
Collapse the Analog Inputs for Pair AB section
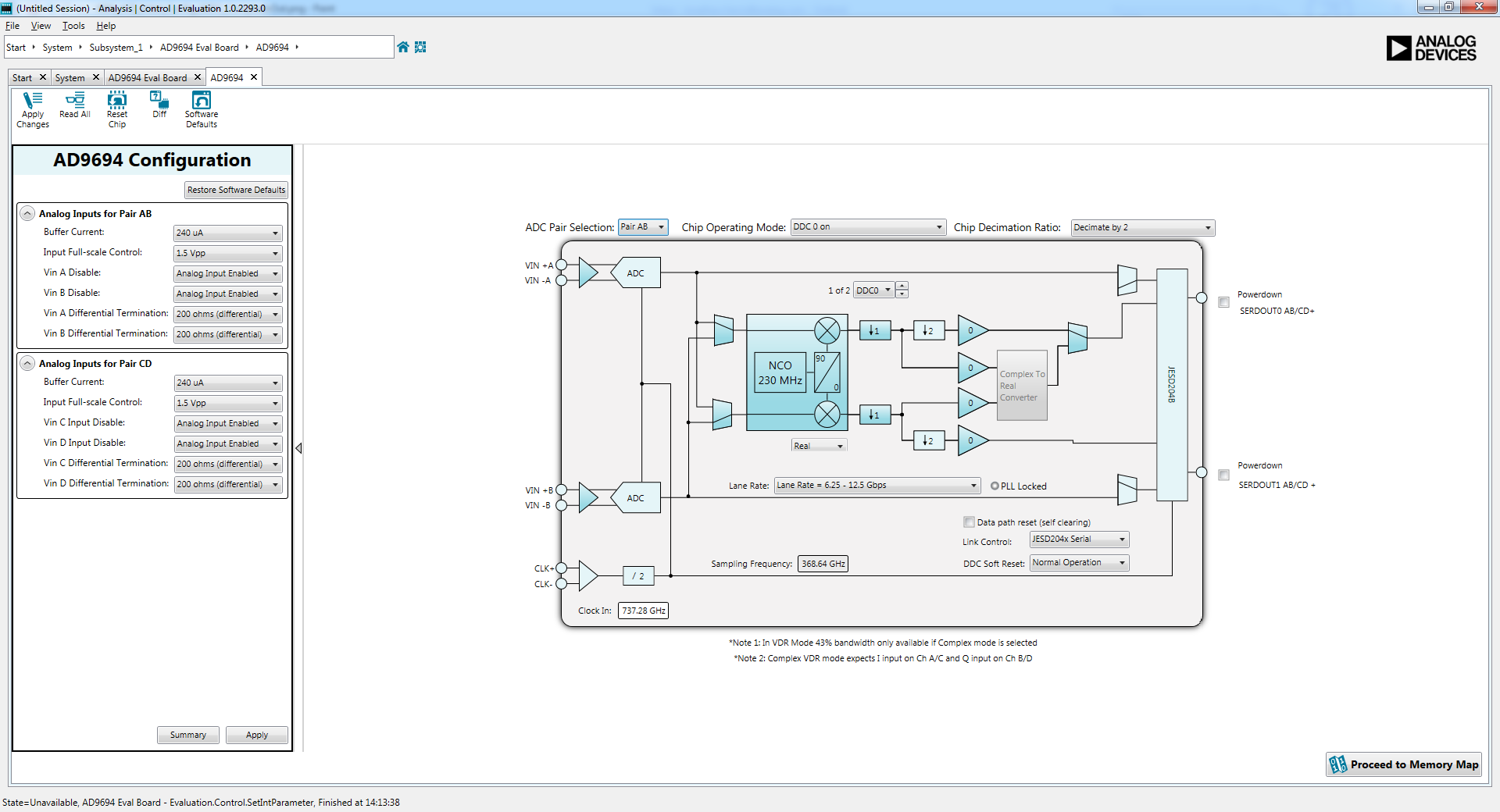point(27,212)
